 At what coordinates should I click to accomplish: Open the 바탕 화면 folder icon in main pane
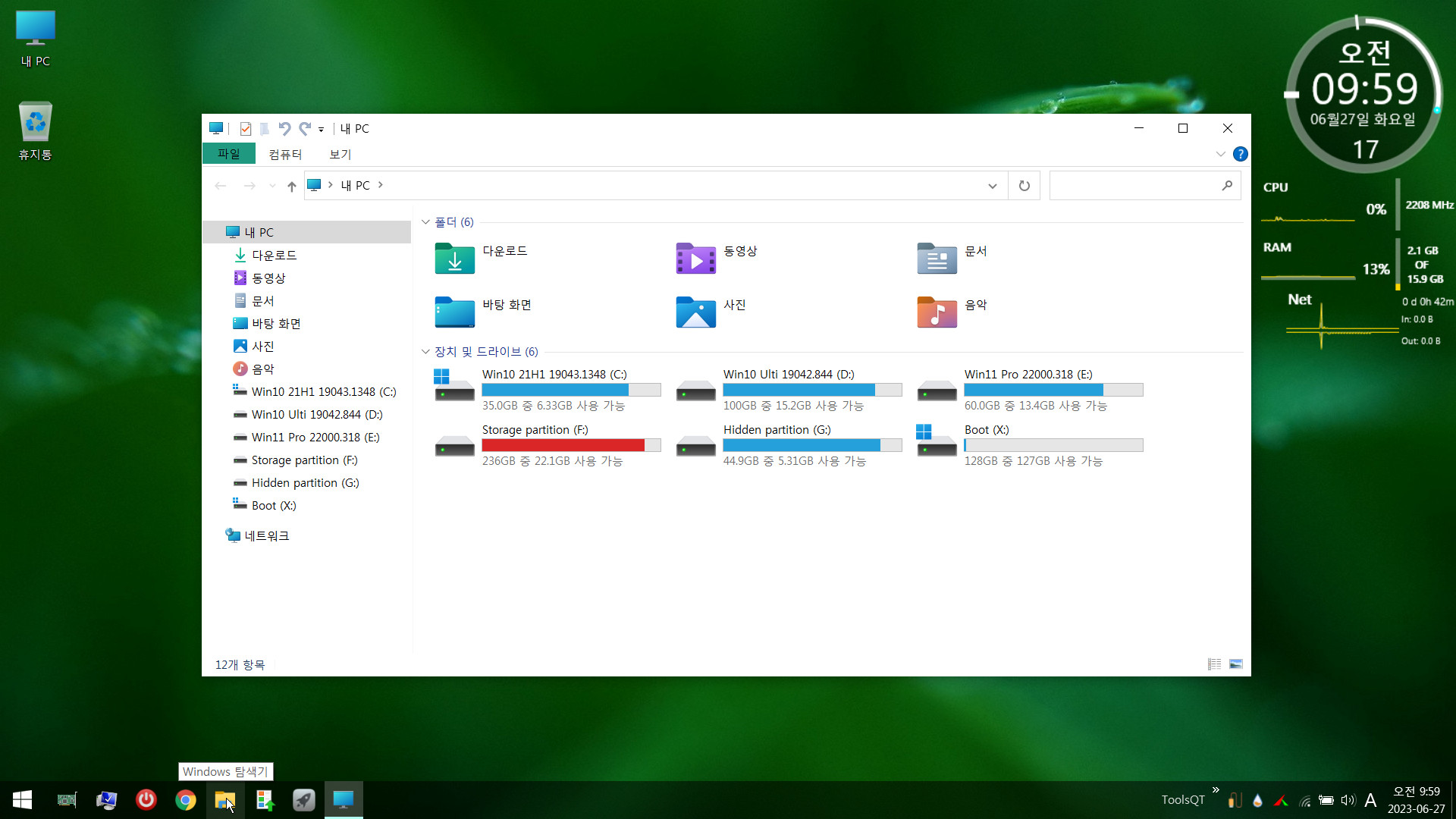point(454,312)
